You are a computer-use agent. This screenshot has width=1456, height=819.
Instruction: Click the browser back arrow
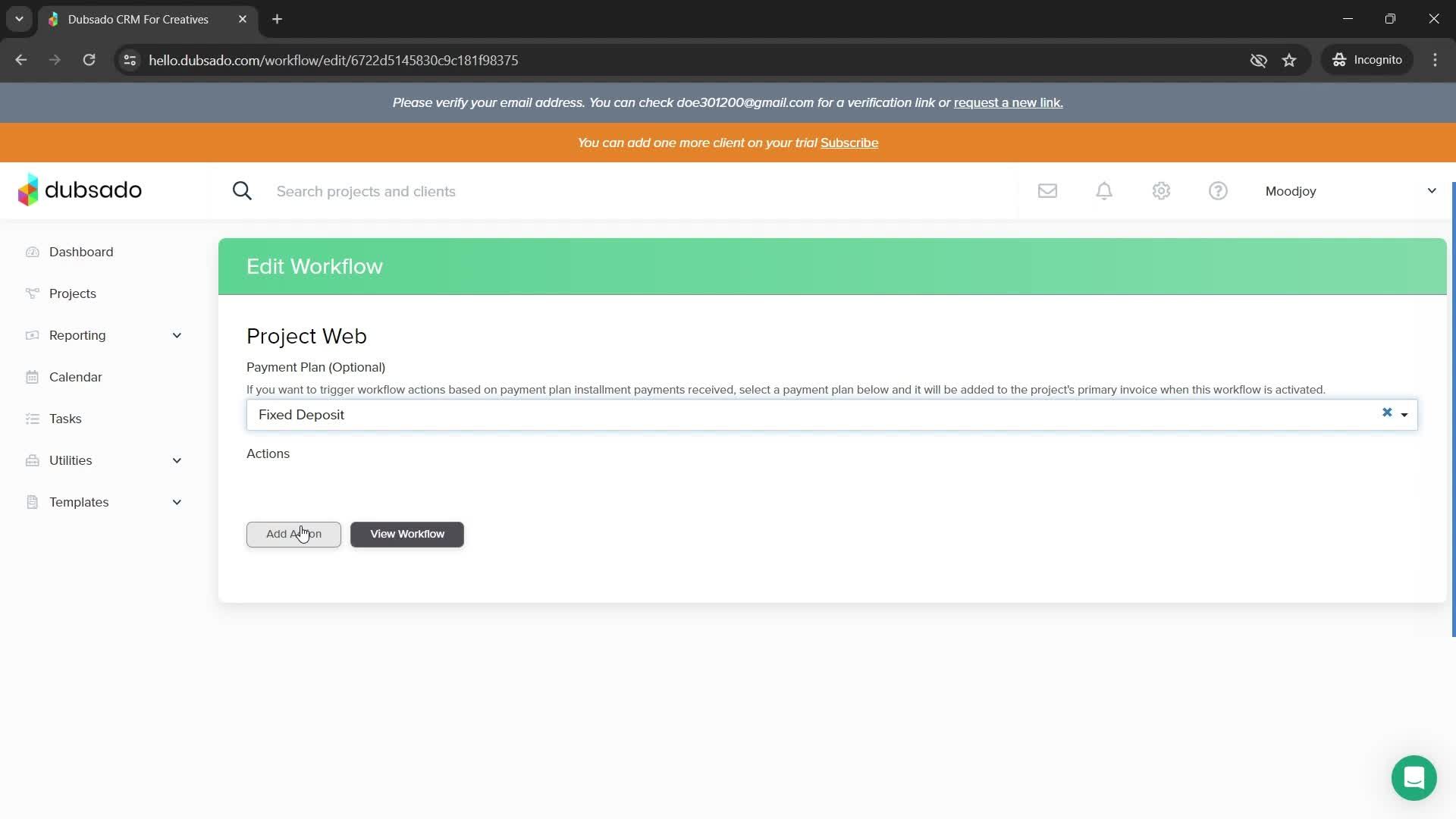pyautogui.click(x=20, y=60)
